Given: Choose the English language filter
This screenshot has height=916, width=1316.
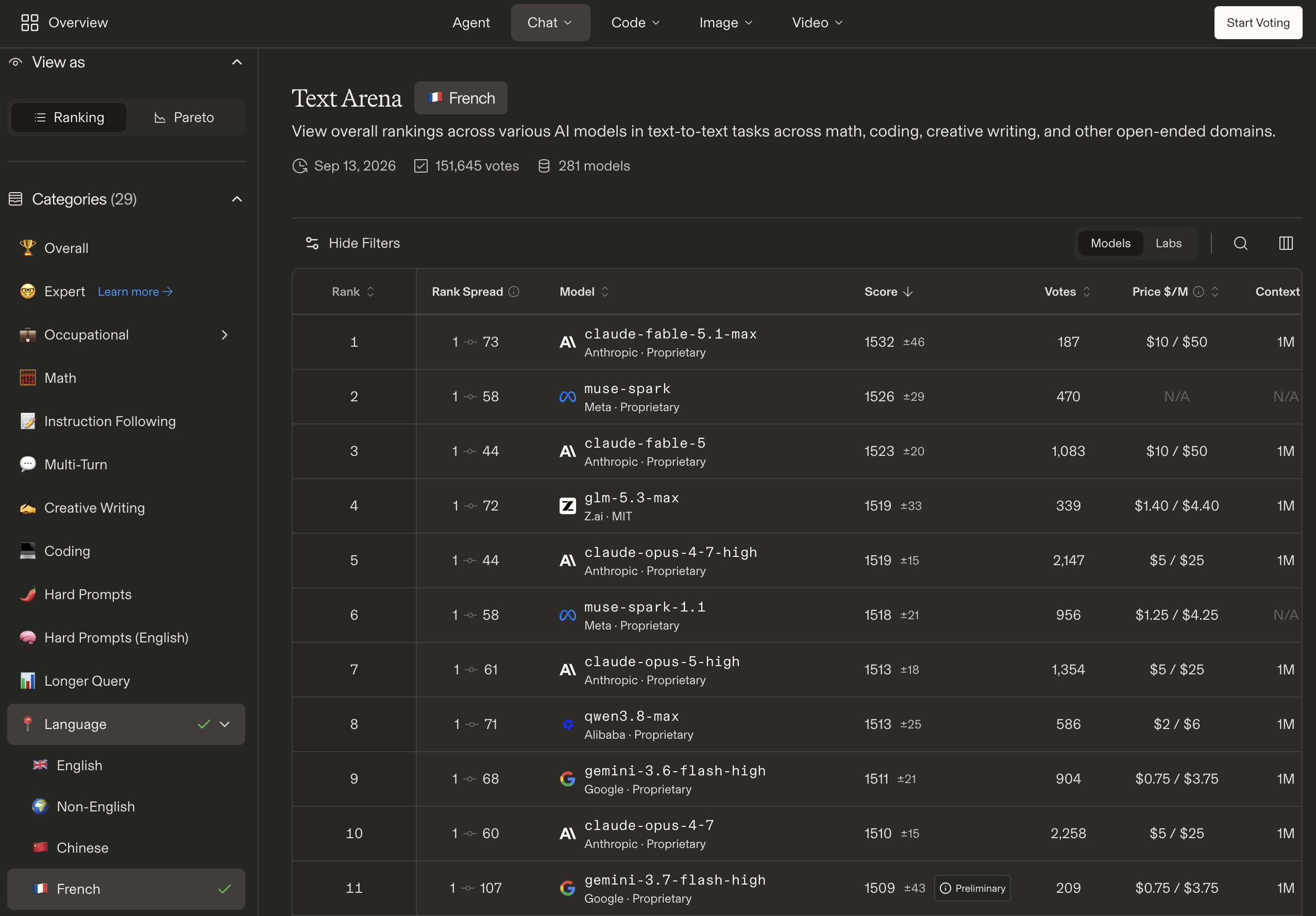Looking at the screenshot, I should pos(79,765).
